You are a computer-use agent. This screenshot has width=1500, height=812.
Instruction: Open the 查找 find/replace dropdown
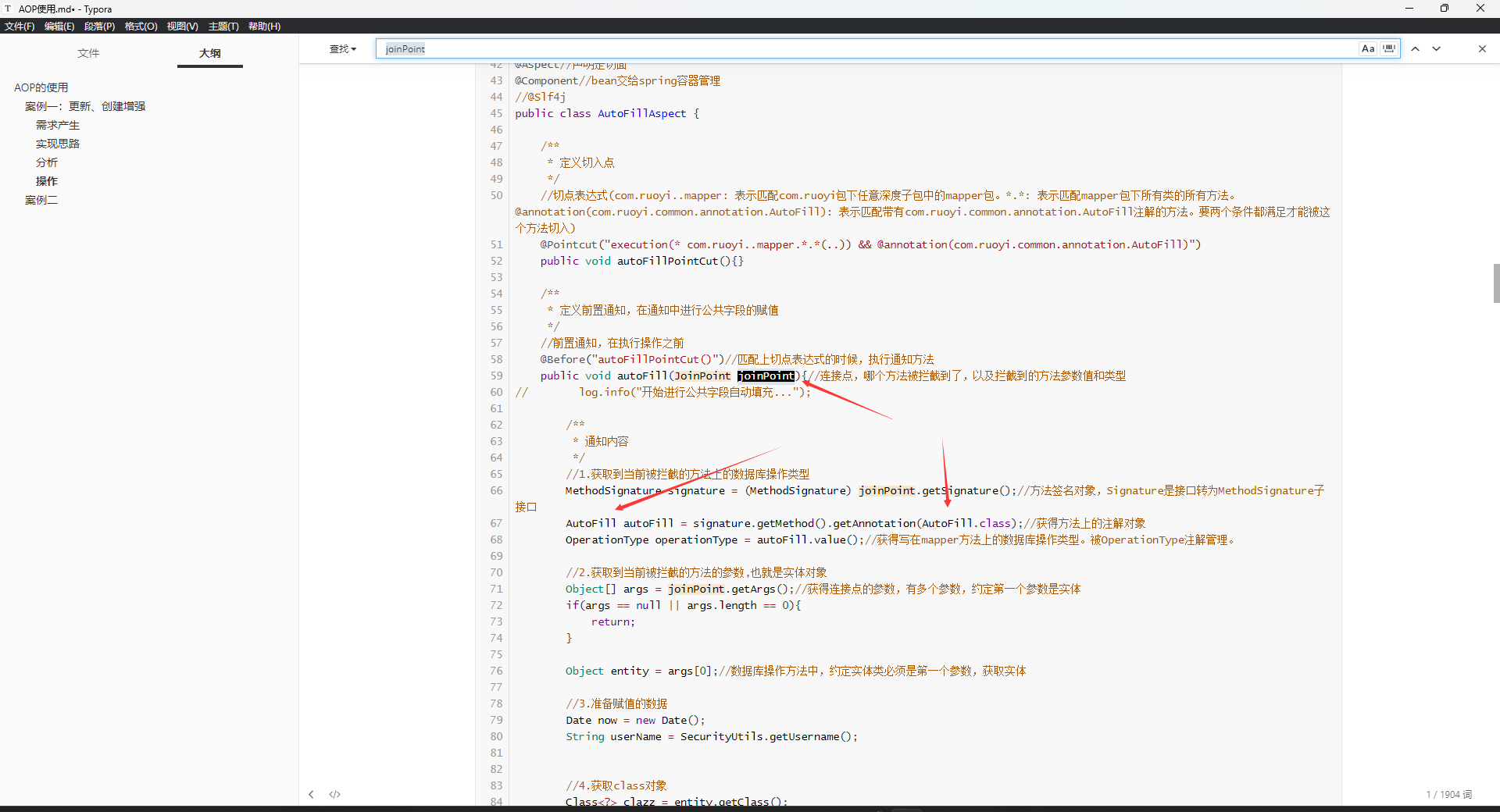[342, 49]
